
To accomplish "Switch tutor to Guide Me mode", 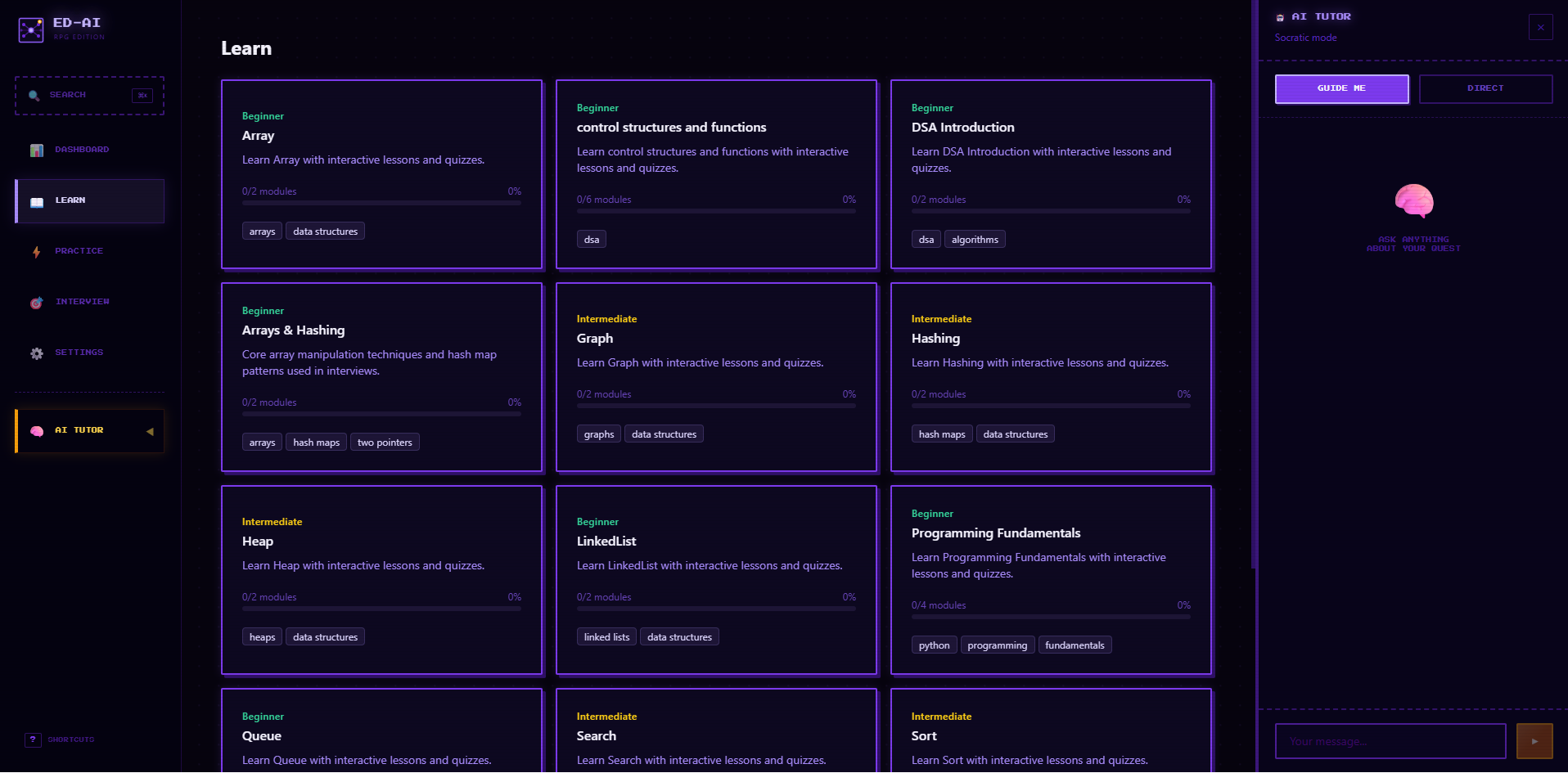I will [1341, 88].
